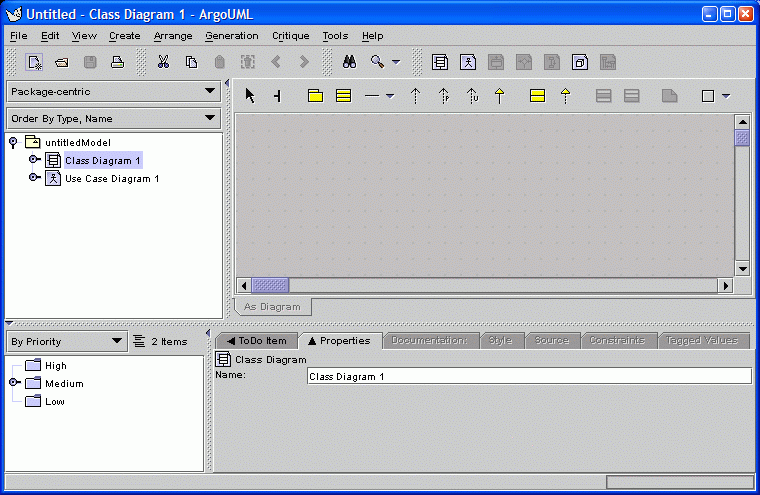Viewport: 760px width, 495px height.
Task: Create a new Class Diagram from toolbar
Action: 440,62
